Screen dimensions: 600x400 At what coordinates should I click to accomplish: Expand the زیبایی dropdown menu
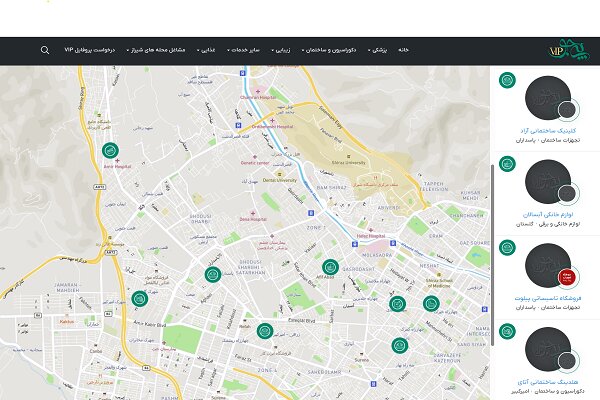(280, 50)
